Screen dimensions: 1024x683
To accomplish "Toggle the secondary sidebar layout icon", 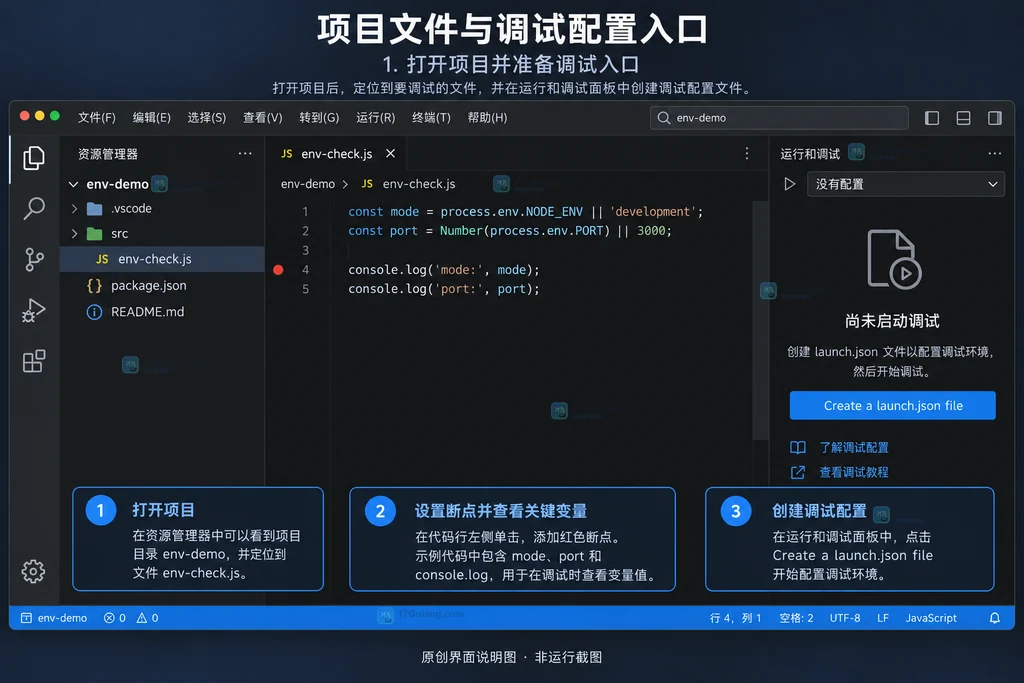I will tap(995, 118).
